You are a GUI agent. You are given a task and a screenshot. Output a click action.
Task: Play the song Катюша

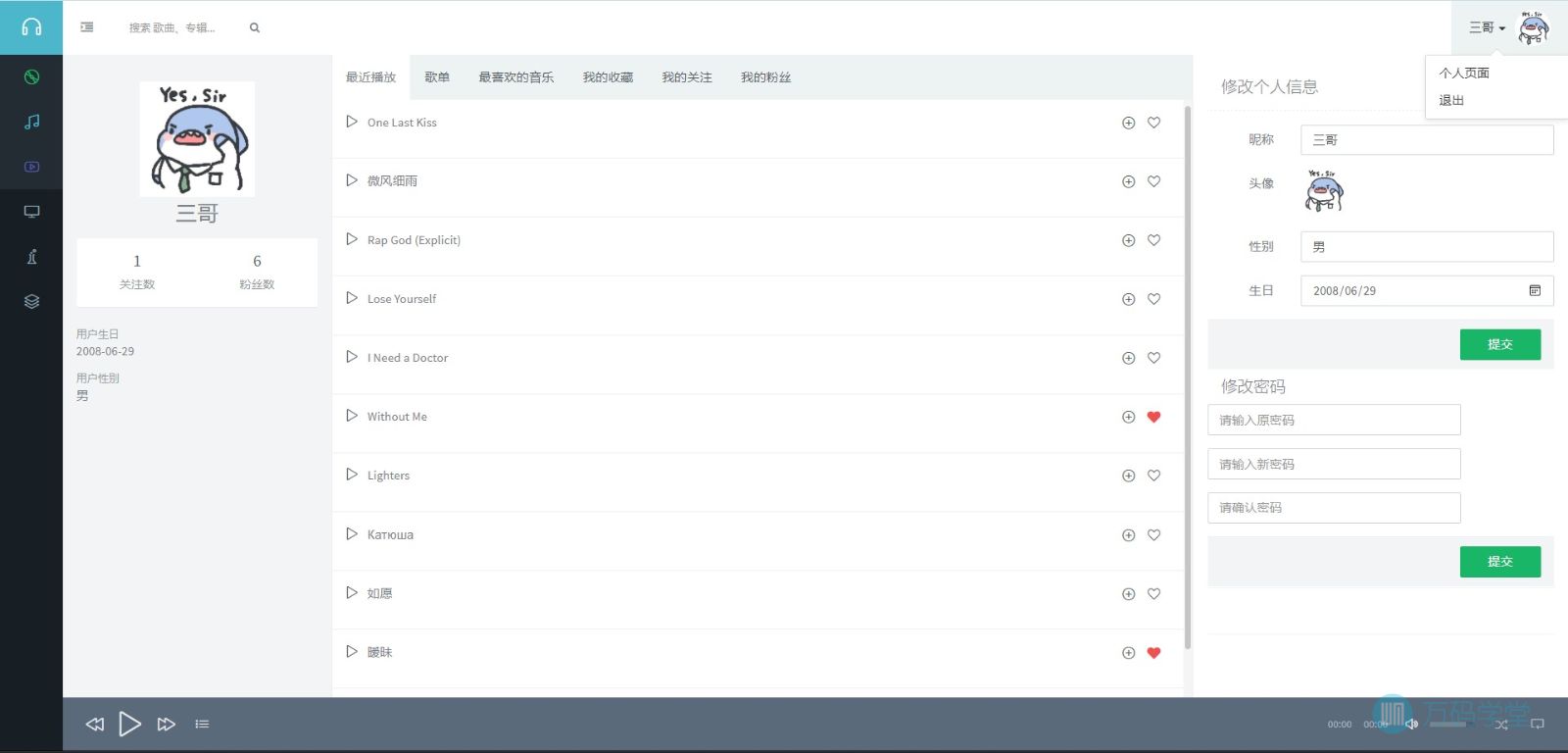[x=352, y=534]
